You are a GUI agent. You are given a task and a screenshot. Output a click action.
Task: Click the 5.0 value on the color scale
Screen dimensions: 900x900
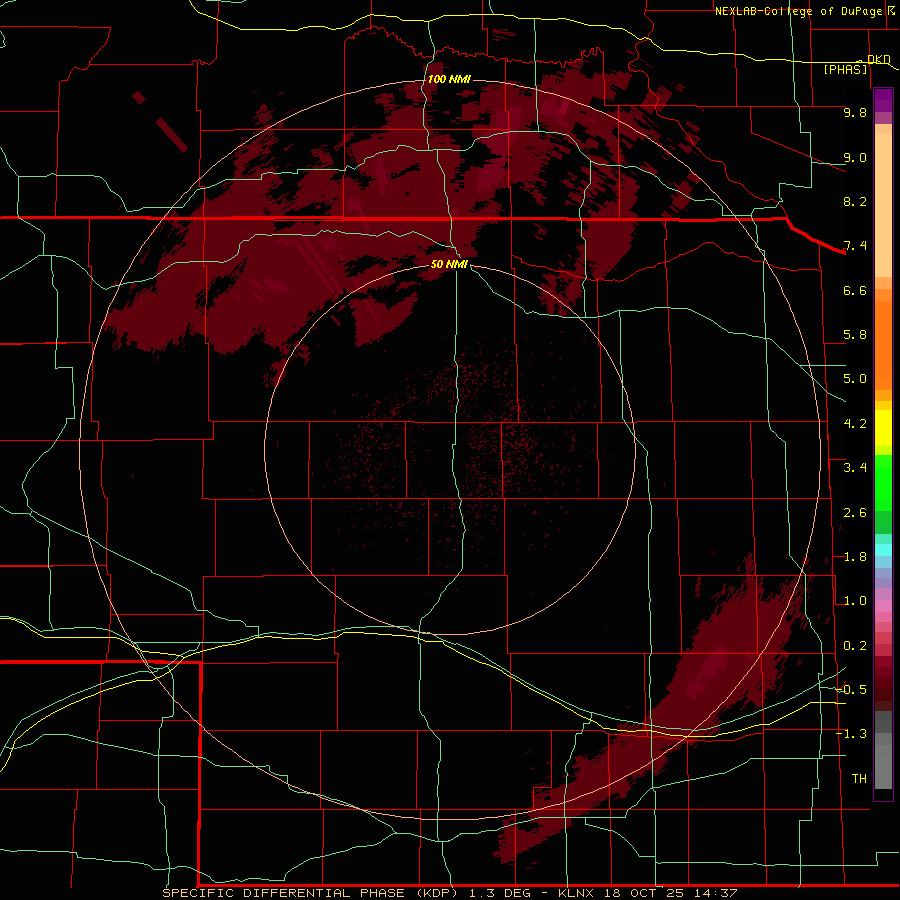point(855,379)
